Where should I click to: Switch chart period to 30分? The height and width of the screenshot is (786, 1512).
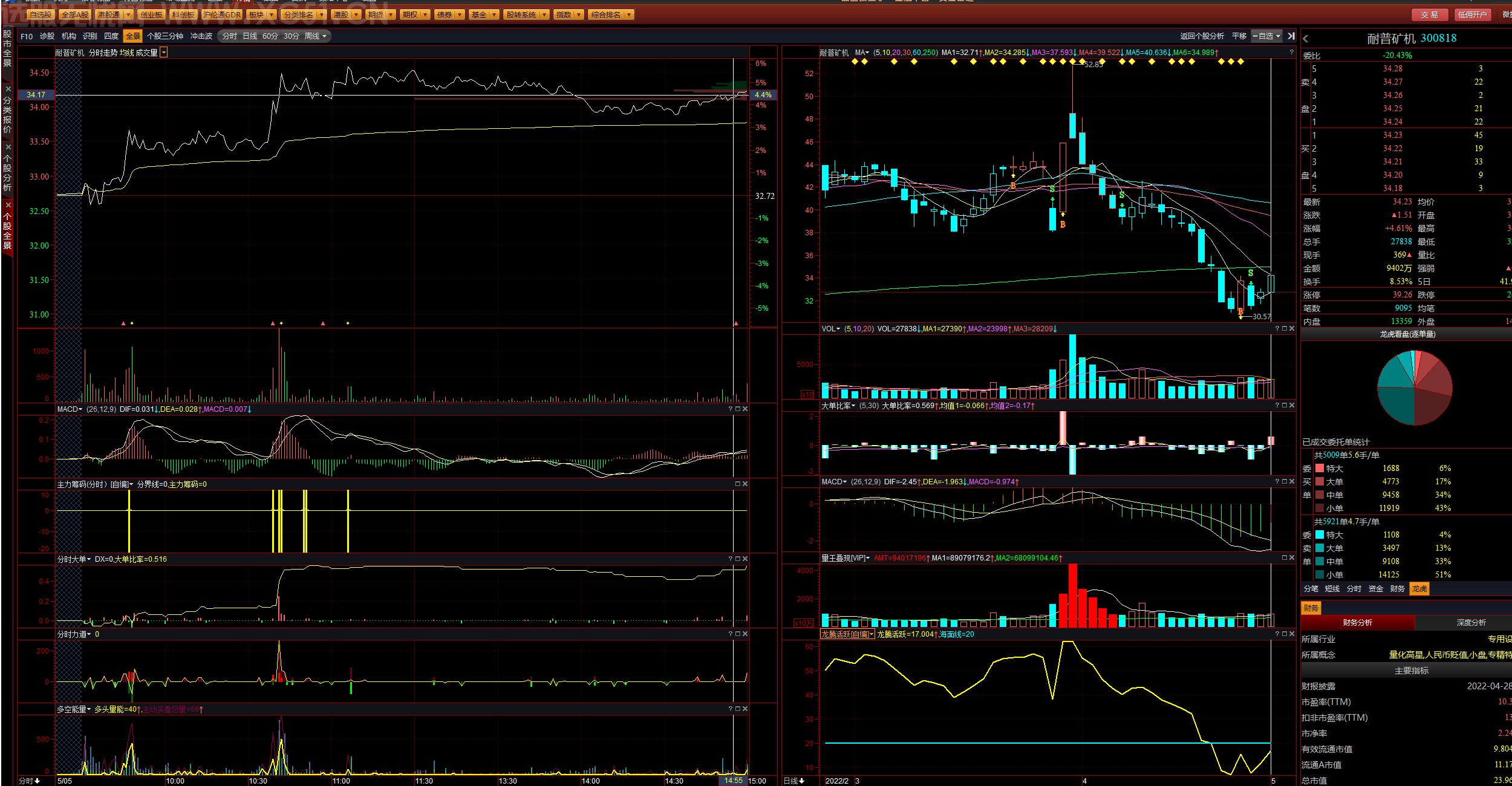tap(292, 36)
